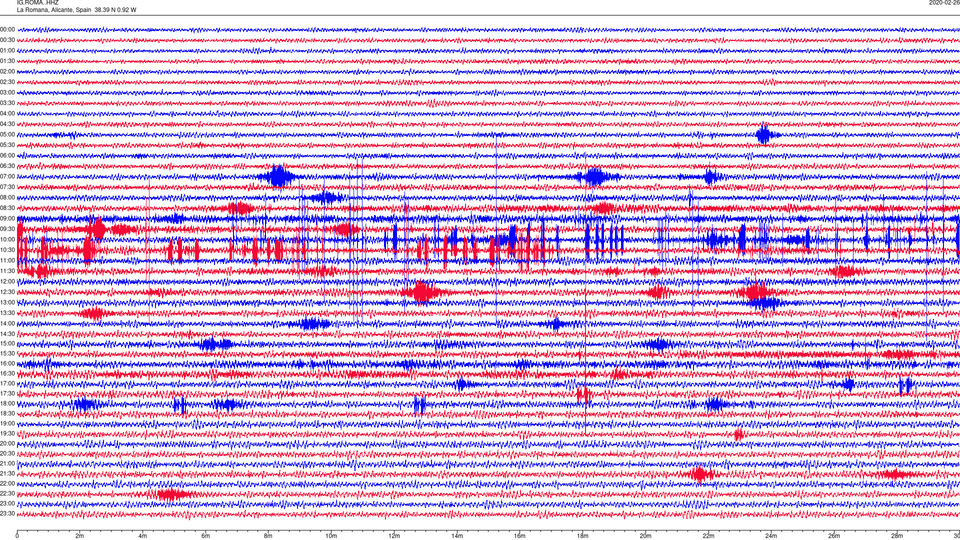Select the 05:00 time row label
Screen dimensions: 960x540
click(x=7, y=135)
